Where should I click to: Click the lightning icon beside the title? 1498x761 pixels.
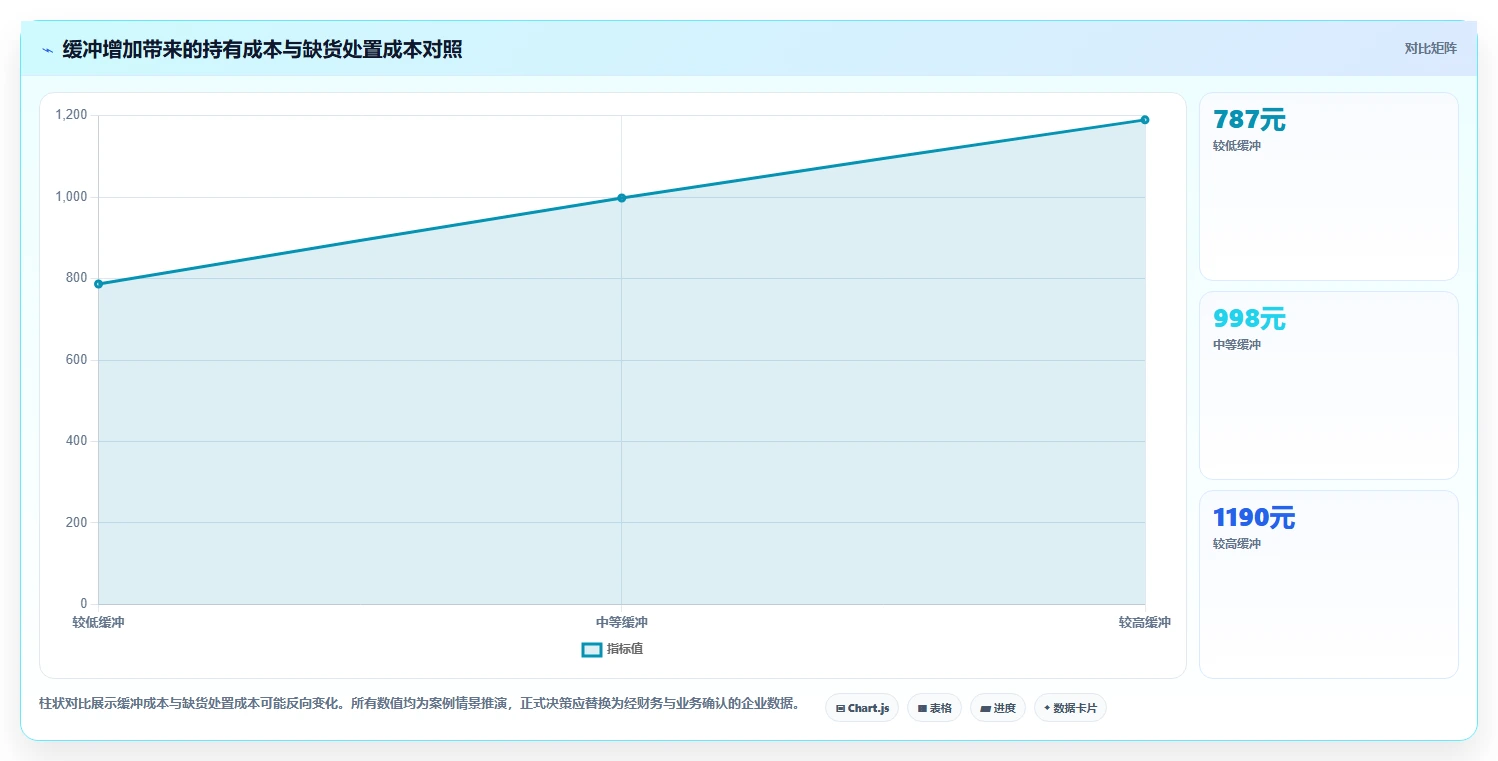pyautogui.click(x=47, y=50)
